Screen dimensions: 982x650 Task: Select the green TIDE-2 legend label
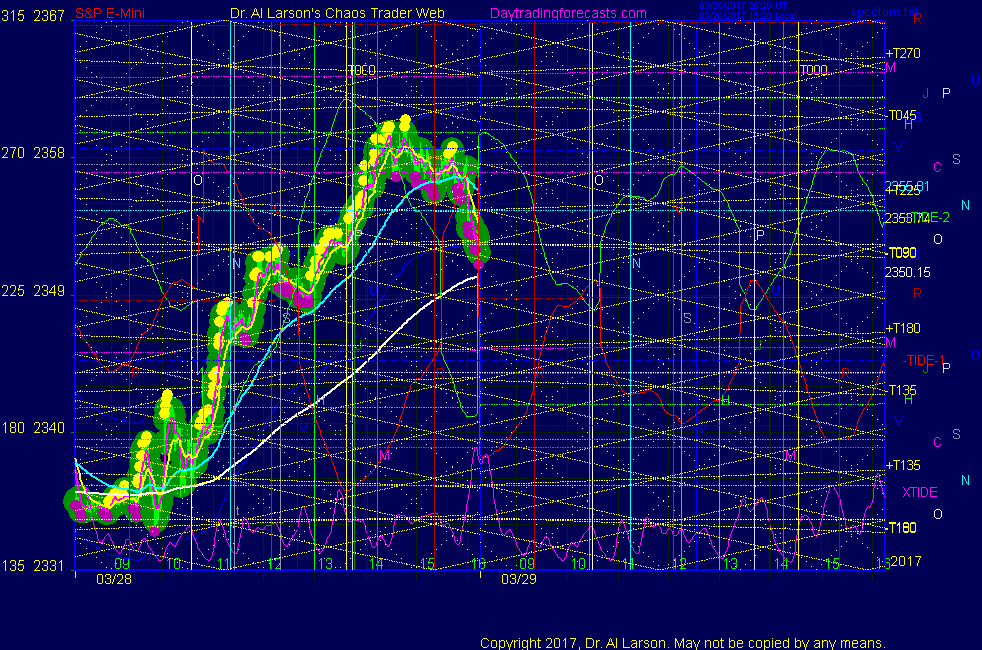pos(930,217)
